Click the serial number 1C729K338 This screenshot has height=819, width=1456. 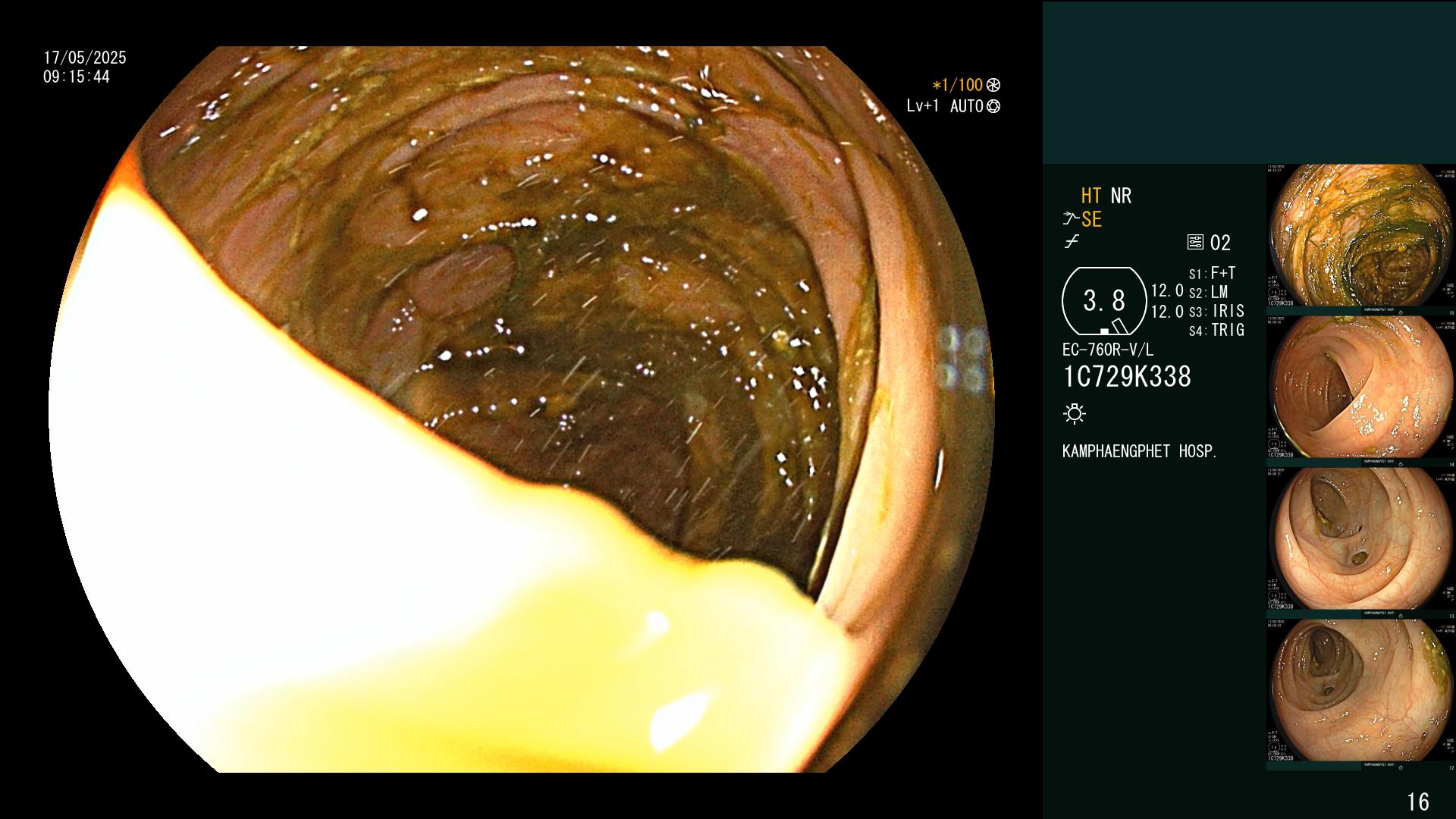pyautogui.click(x=1127, y=377)
